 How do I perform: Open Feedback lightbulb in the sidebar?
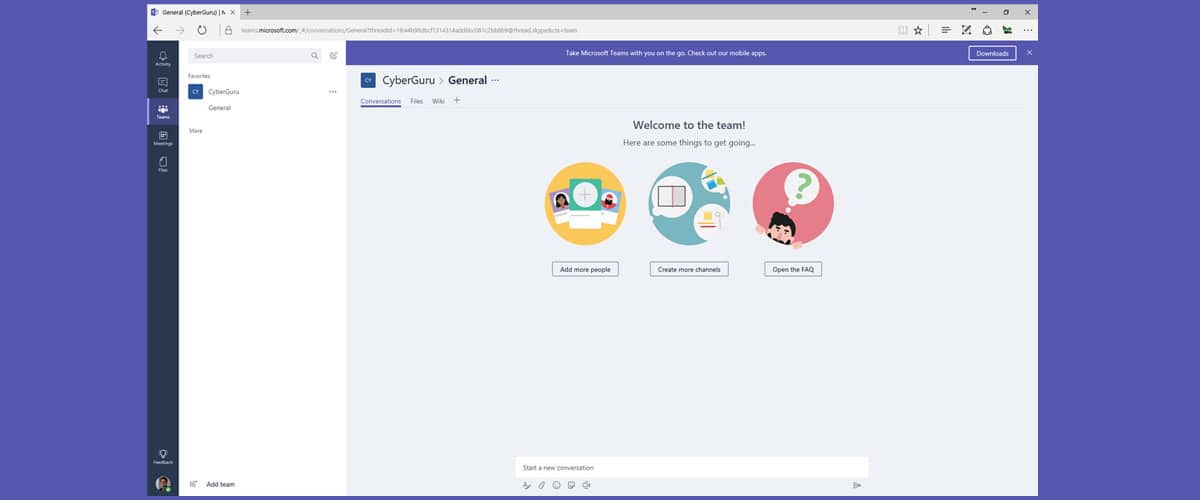163,456
